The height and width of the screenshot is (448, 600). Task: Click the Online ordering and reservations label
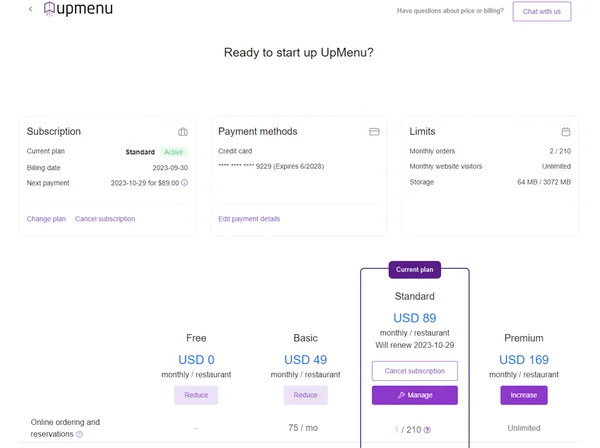65,428
